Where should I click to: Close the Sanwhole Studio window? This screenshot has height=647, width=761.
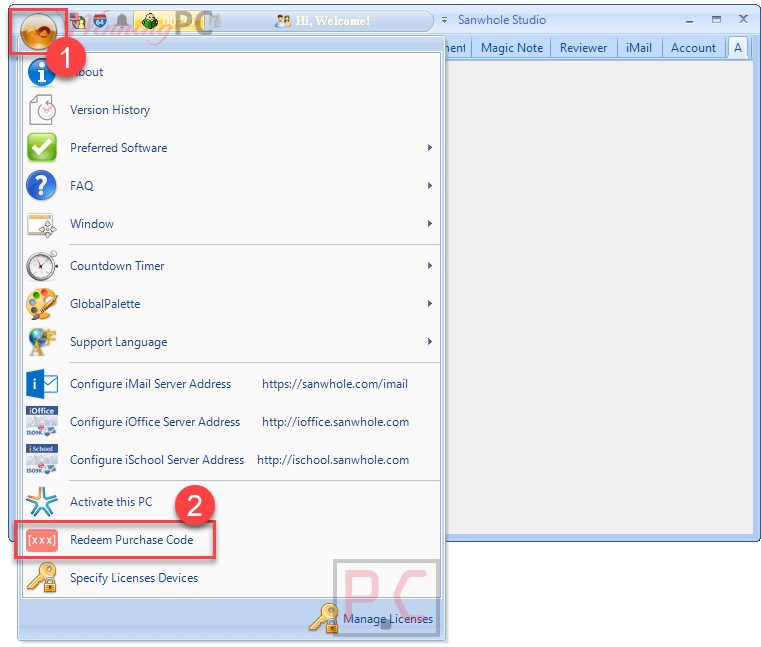pos(743,19)
